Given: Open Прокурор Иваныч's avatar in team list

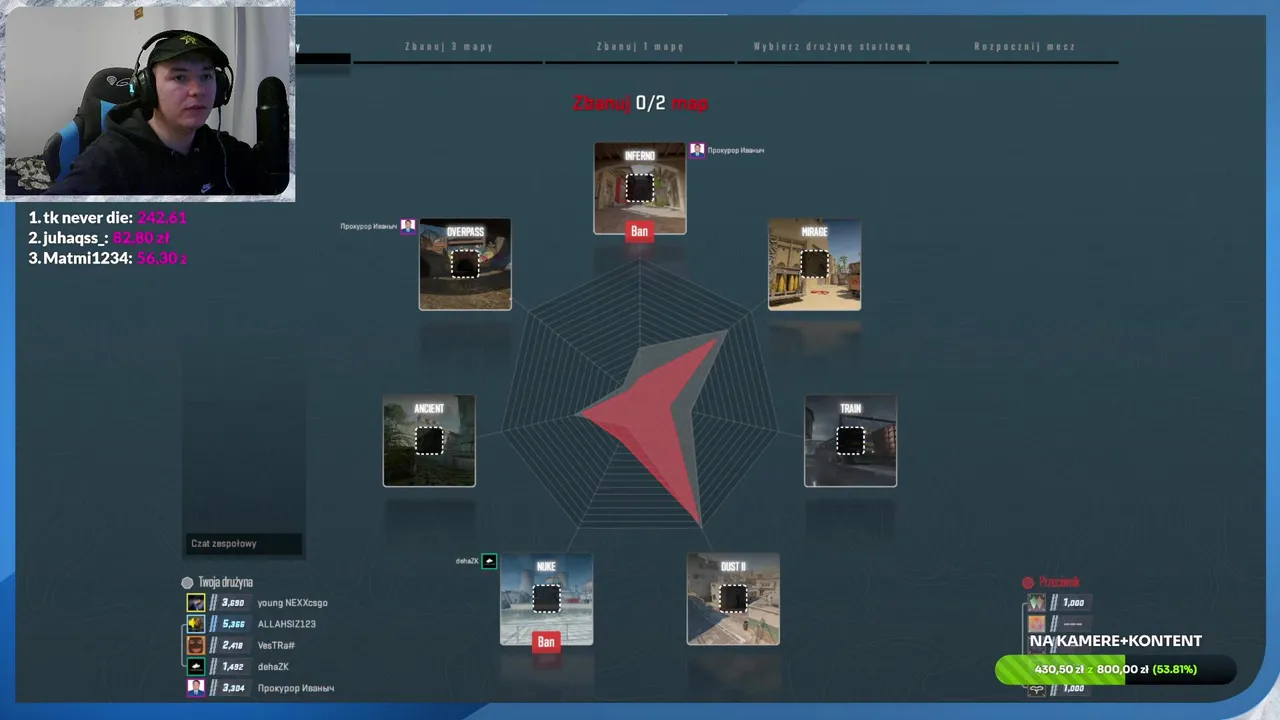Looking at the screenshot, I should pyautogui.click(x=196, y=687).
